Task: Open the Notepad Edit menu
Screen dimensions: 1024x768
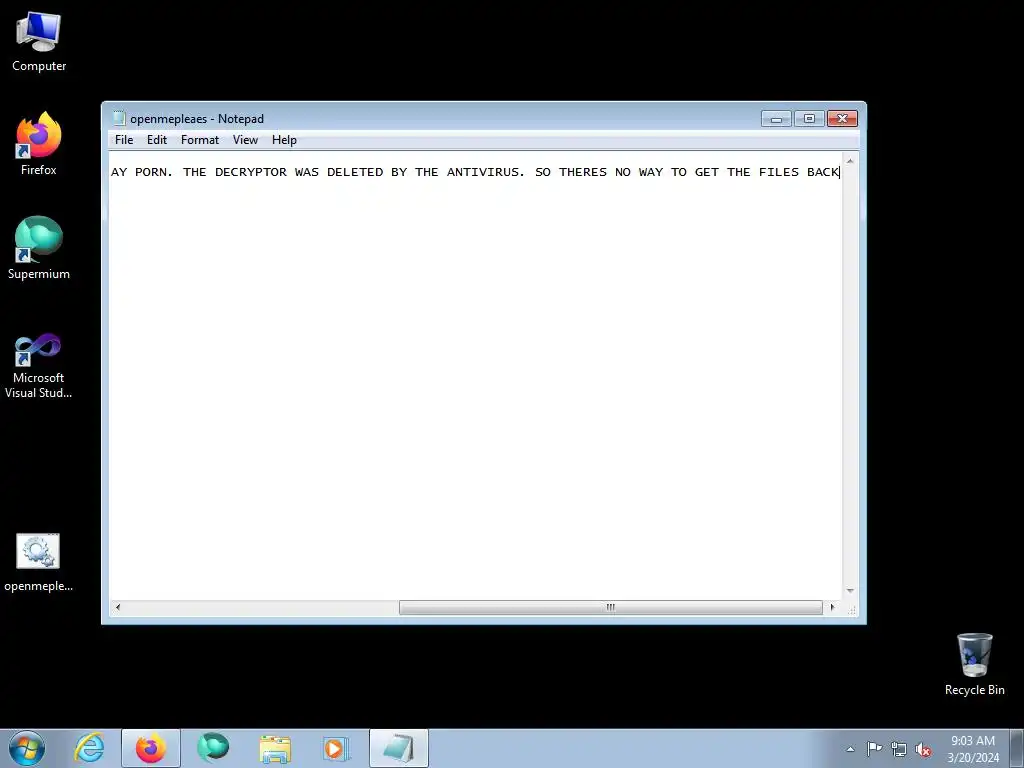Action: 157,140
